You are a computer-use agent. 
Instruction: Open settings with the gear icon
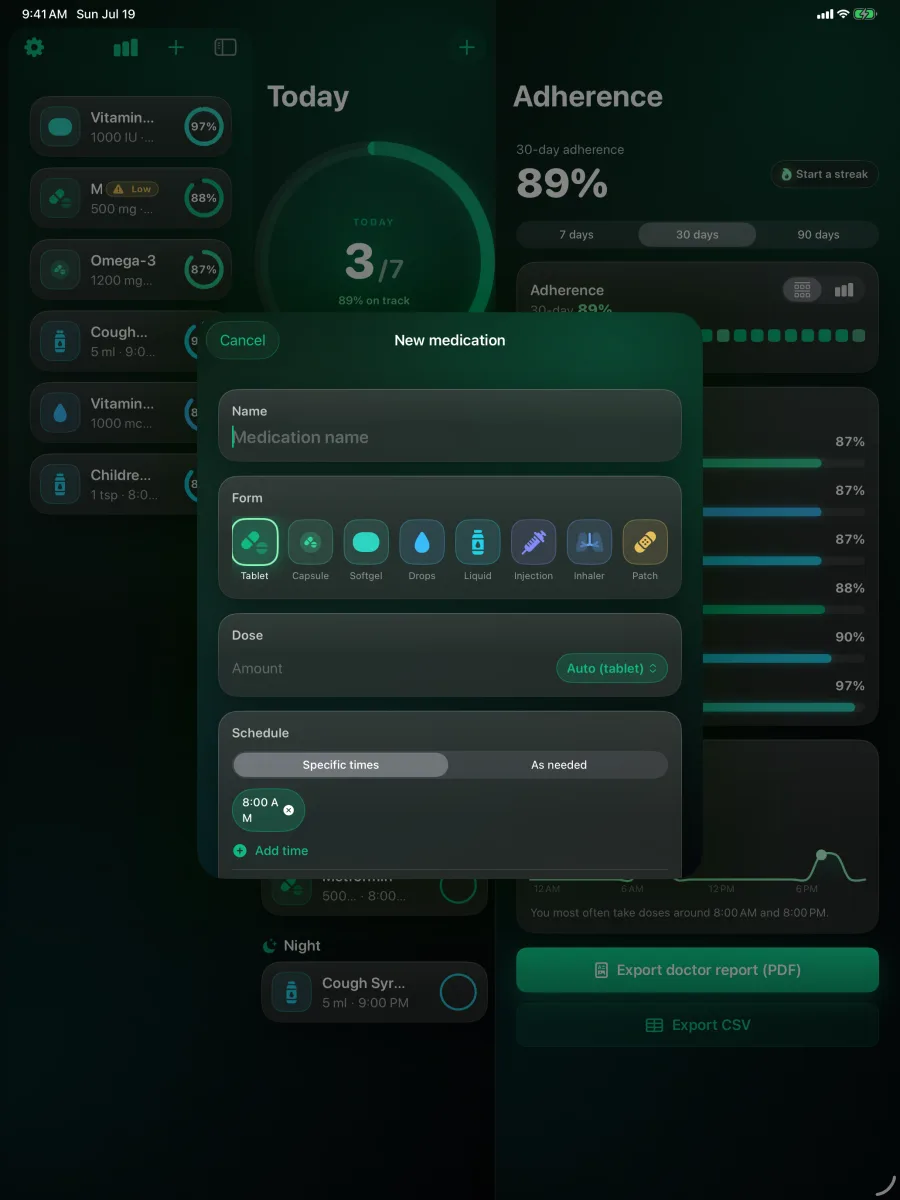tap(34, 47)
